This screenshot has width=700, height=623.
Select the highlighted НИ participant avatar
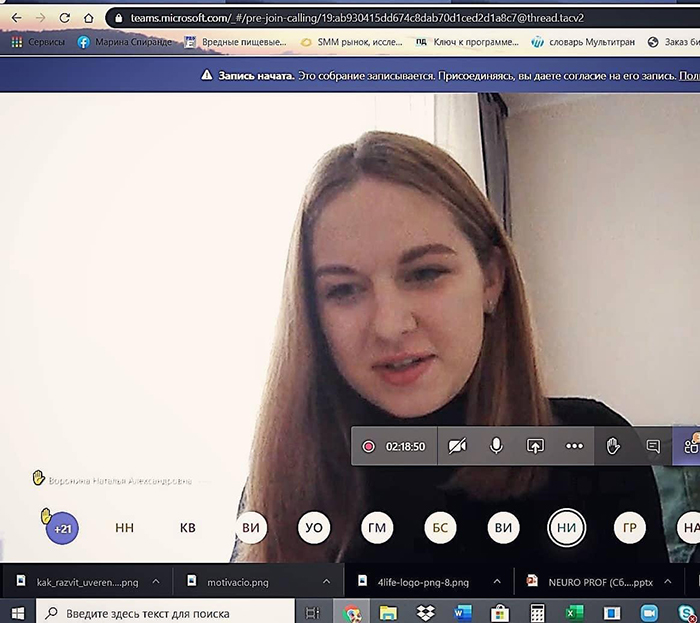567,528
